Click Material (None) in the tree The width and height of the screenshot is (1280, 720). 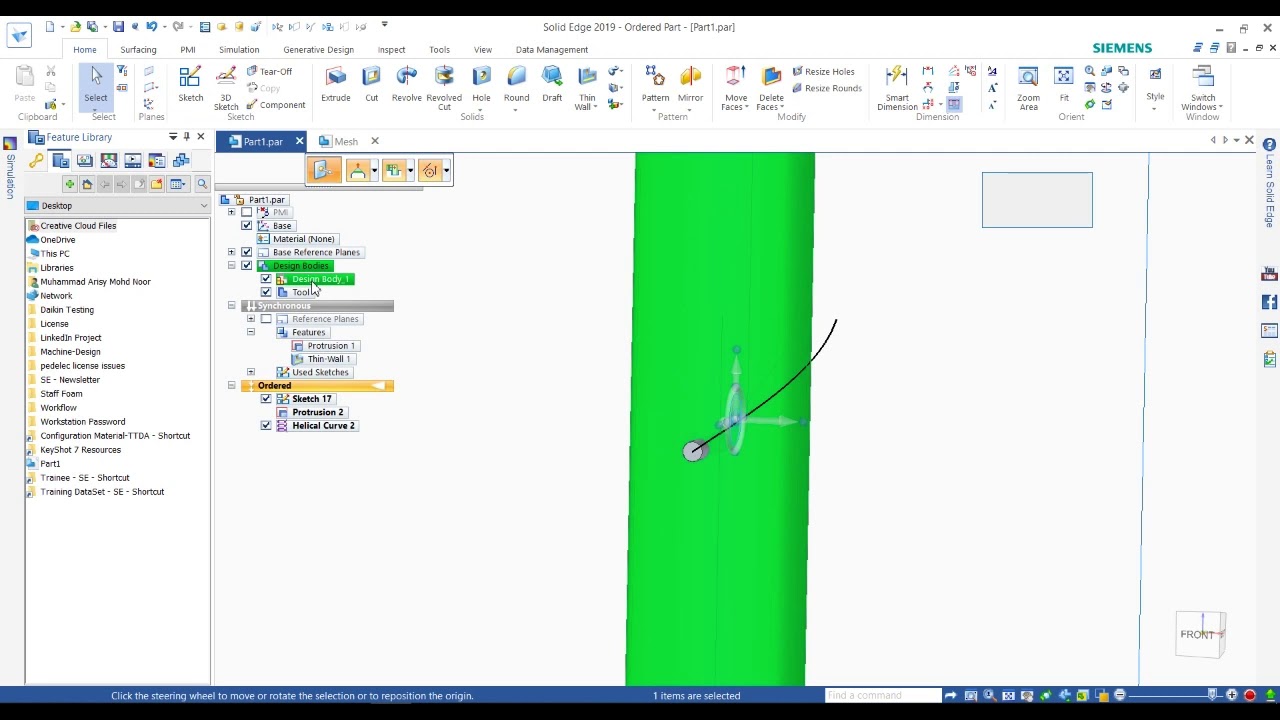click(303, 239)
